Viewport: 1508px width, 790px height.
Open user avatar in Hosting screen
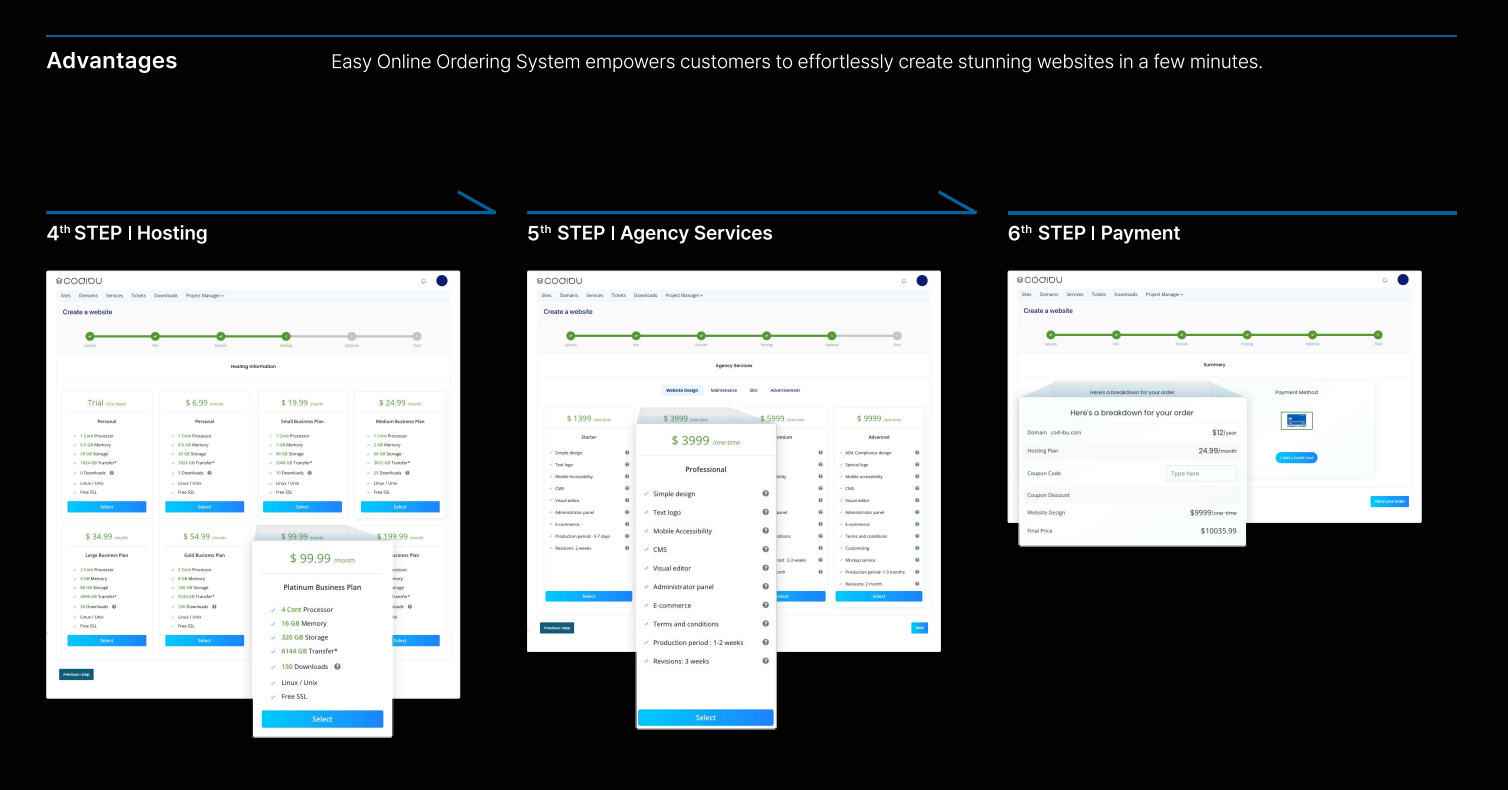pyautogui.click(x=442, y=281)
